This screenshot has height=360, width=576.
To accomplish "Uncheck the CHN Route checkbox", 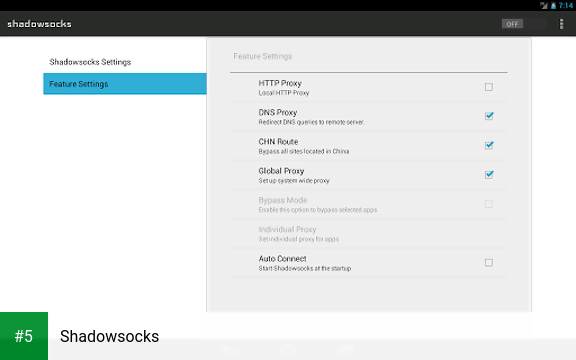I will pos(489,145).
